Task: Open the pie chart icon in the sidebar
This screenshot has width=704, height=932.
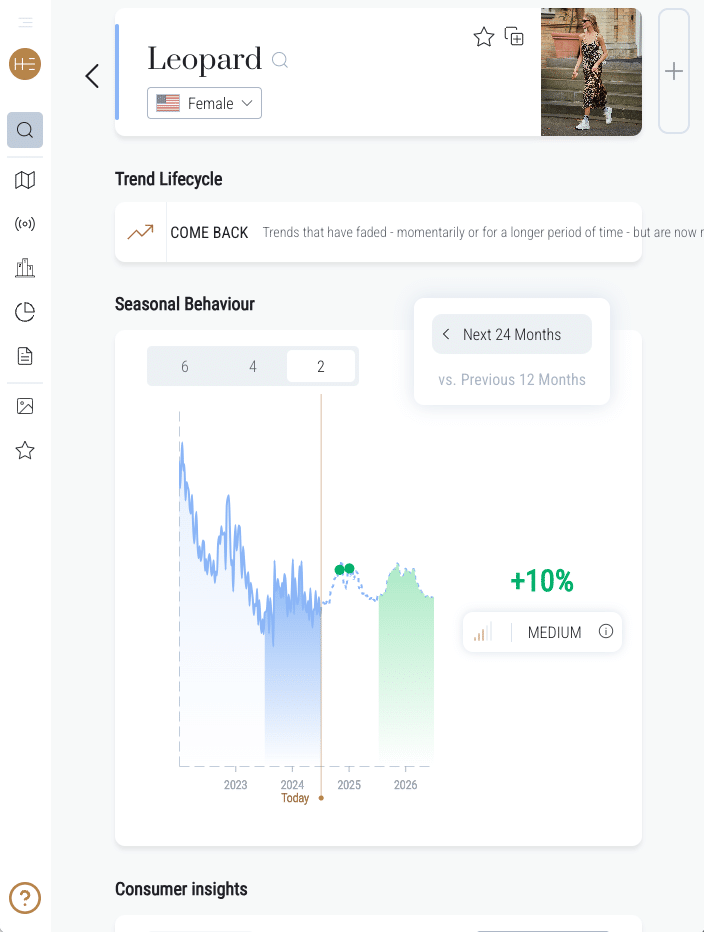Action: [25, 312]
